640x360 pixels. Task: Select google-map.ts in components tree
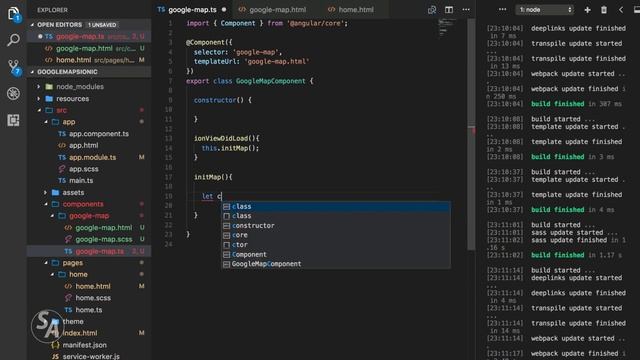pyautogui.click(x=89, y=251)
